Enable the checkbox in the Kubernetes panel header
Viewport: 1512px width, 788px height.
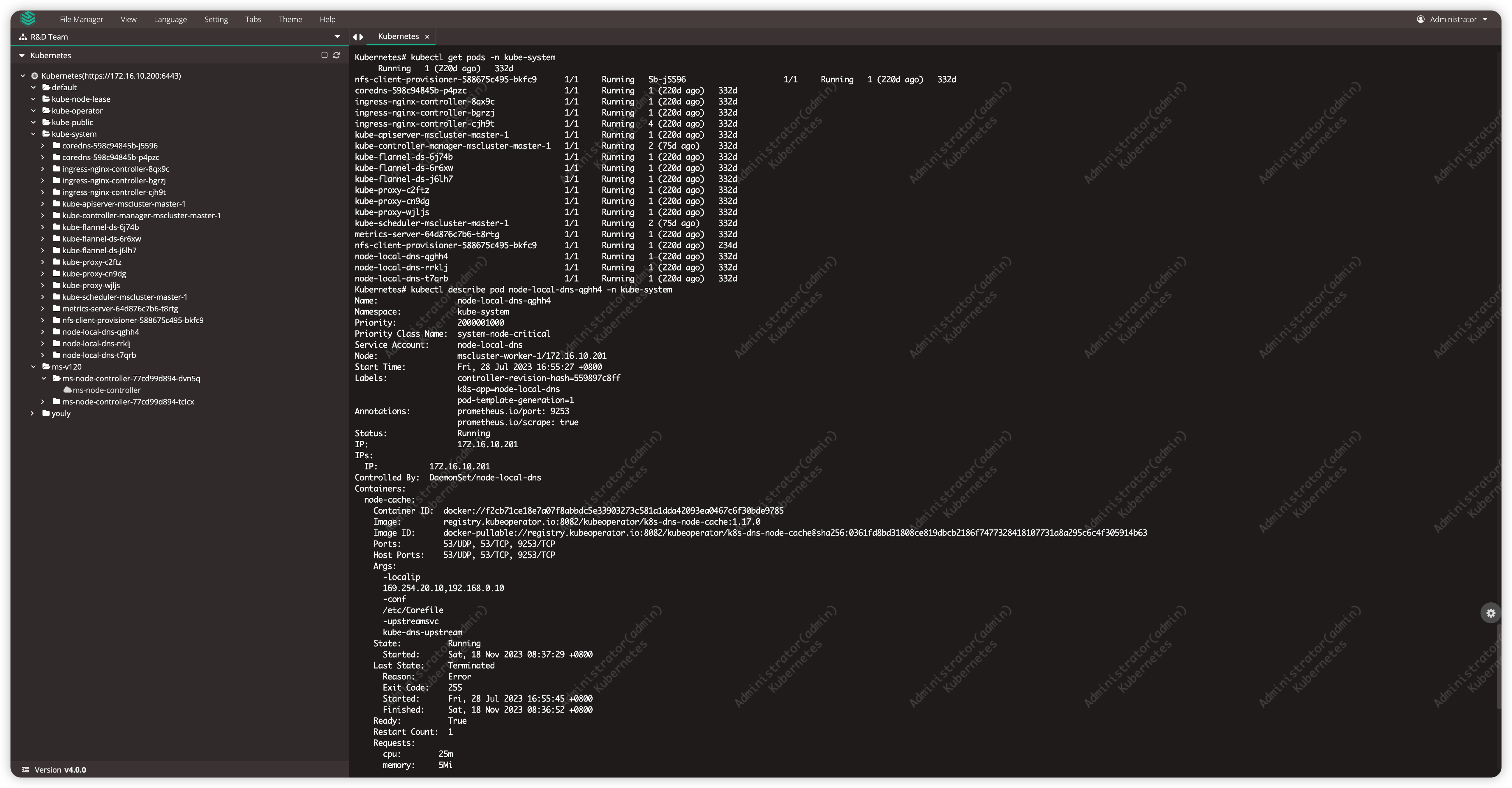[x=324, y=54]
